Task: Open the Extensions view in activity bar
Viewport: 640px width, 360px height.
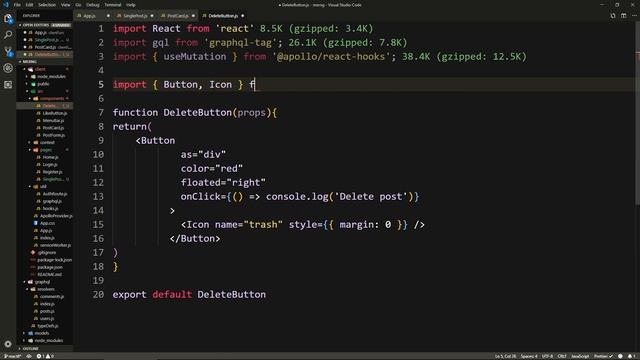Action: [8, 84]
